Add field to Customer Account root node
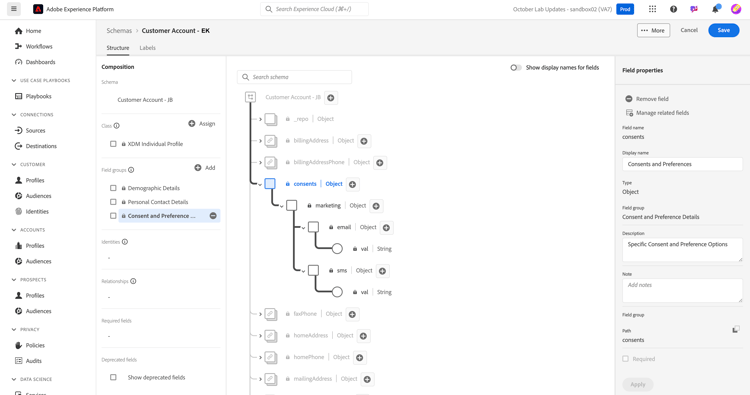This screenshot has width=750, height=395. (x=331, y=98)
